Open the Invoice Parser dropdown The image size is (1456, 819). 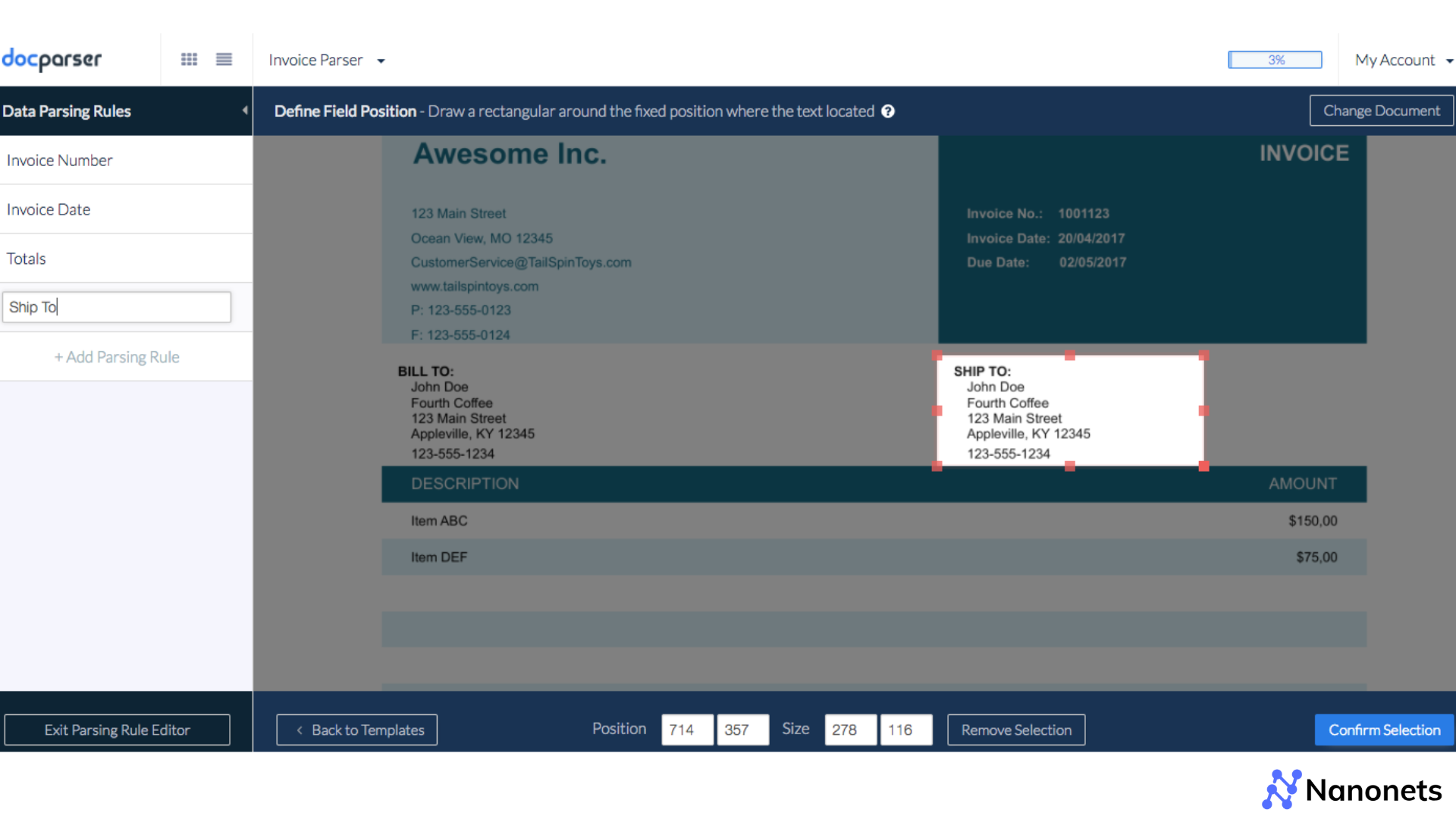[x=326, y=60]
